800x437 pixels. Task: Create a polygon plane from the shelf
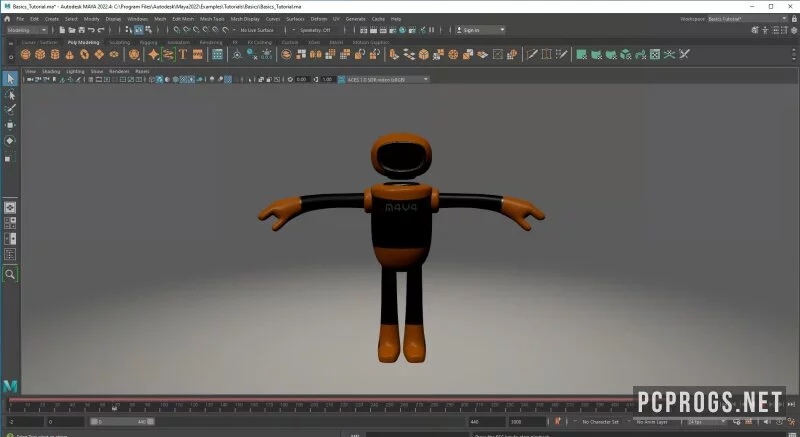[99, 54]
